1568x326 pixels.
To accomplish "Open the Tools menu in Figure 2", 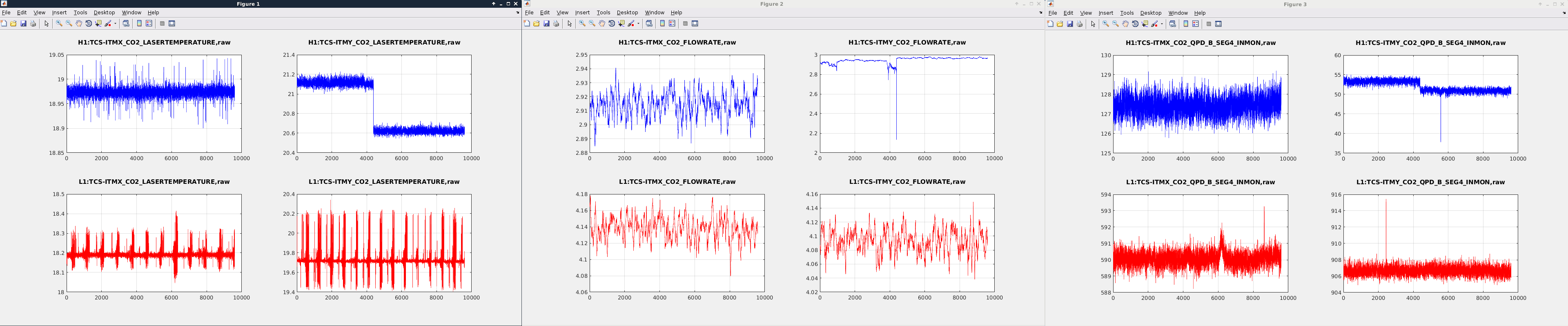I will (603, 13).
